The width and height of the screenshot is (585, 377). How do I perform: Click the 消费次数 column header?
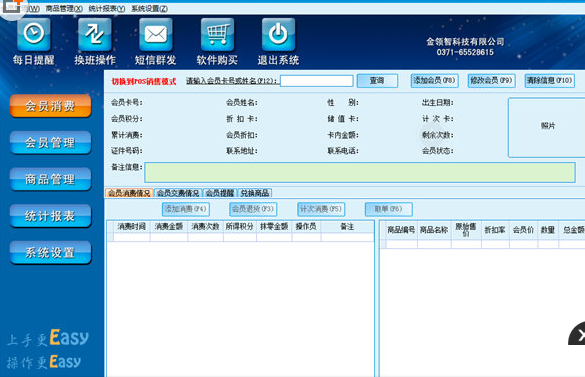tap(205, 227)
